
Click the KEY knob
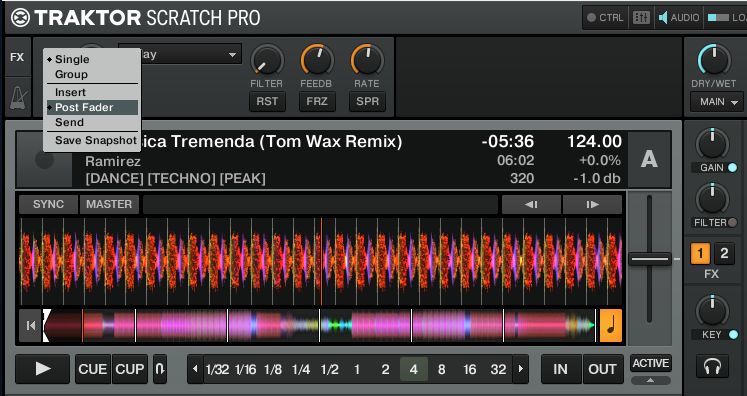pos(712,311)
